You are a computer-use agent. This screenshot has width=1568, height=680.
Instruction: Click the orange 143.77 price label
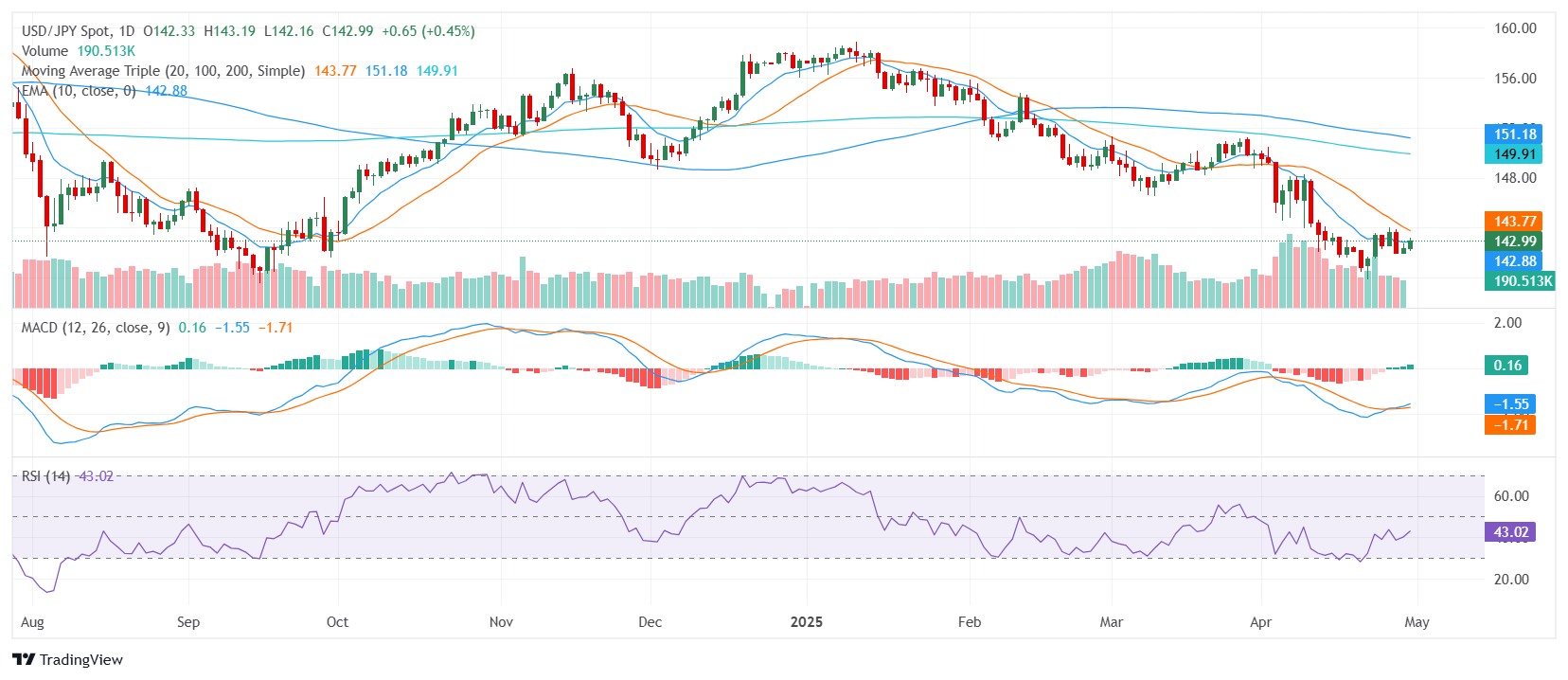pyautogui.click(x=1514, y=222)
